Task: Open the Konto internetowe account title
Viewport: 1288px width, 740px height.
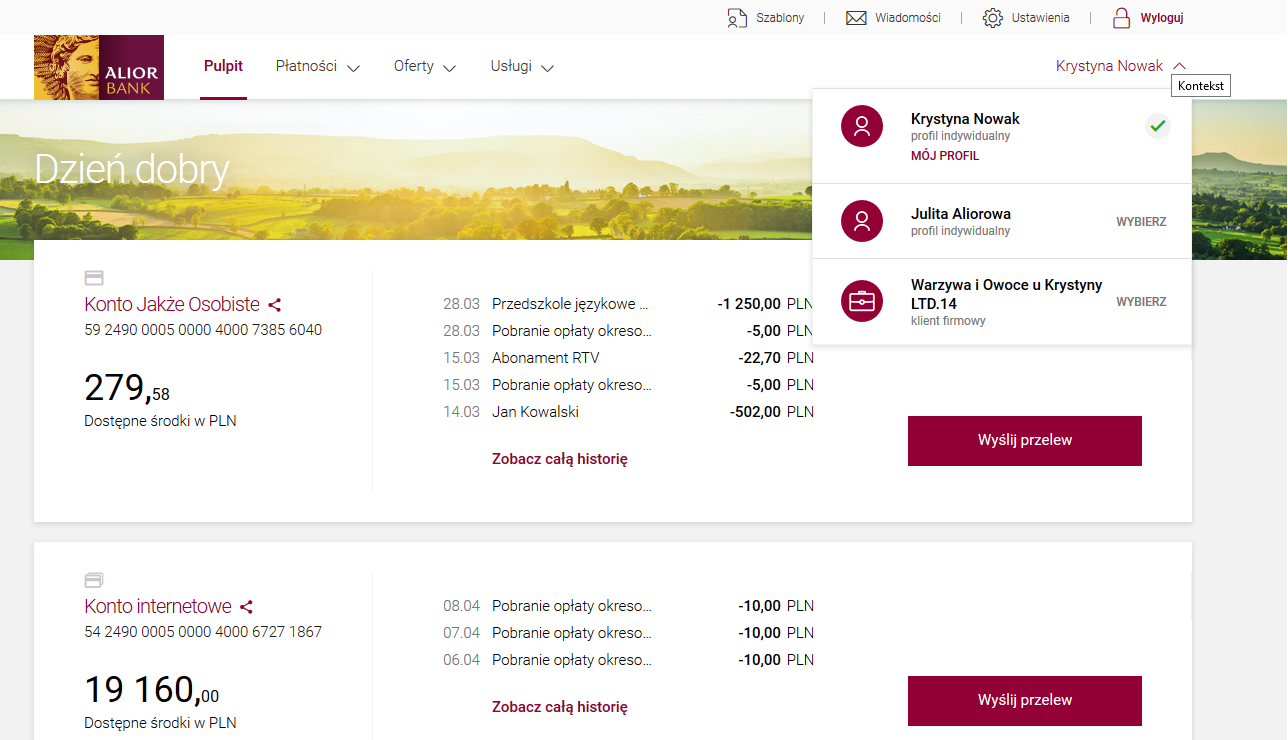Action: (158, 607)
